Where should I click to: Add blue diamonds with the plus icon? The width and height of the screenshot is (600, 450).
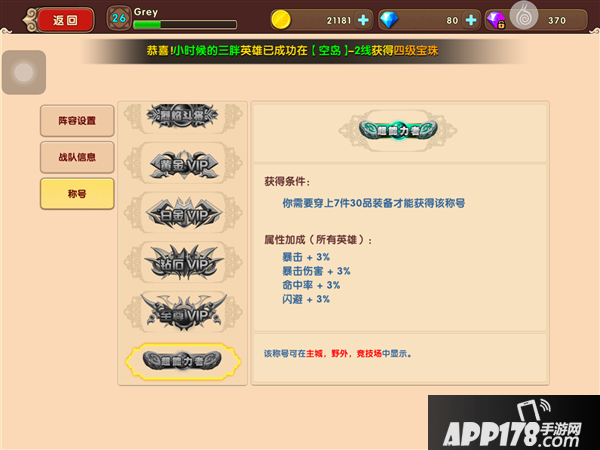pyautogui.click(x=471, y=20)
